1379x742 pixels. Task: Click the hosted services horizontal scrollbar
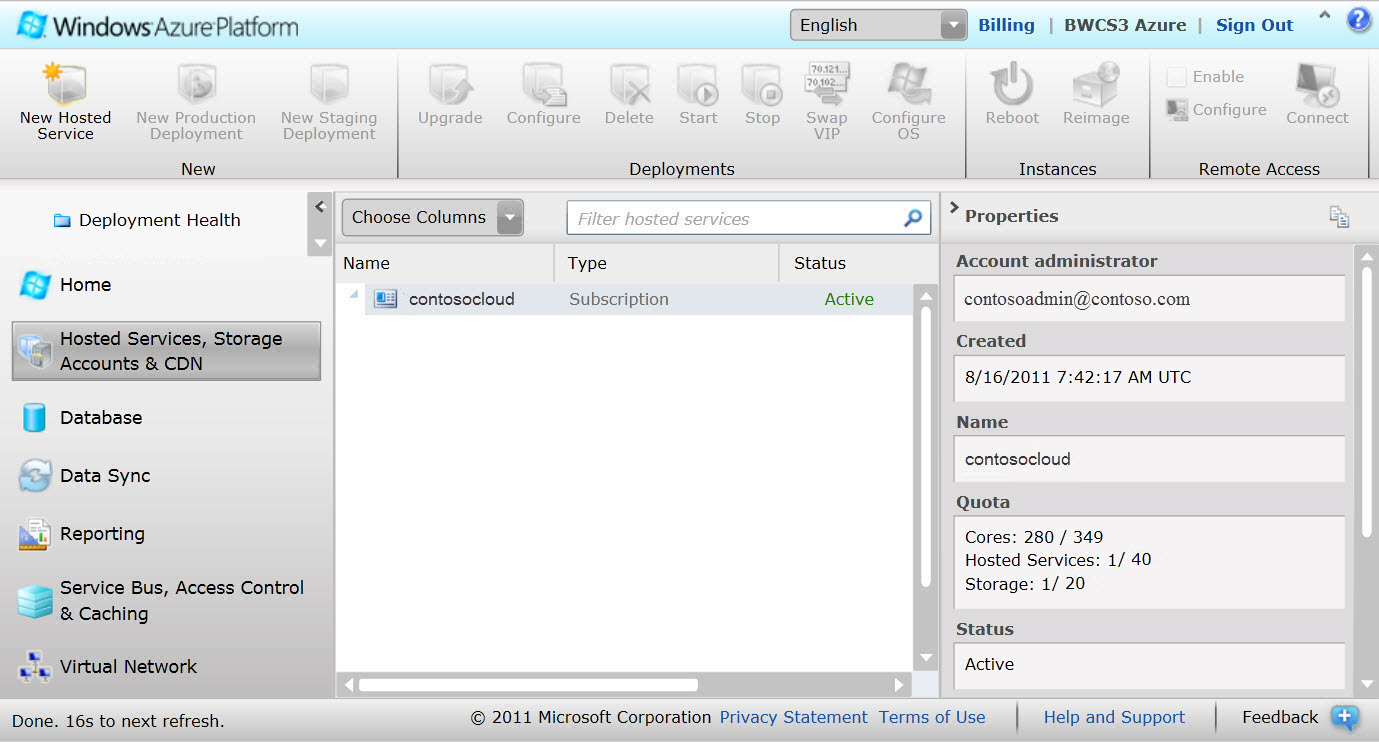pos(528,685)
